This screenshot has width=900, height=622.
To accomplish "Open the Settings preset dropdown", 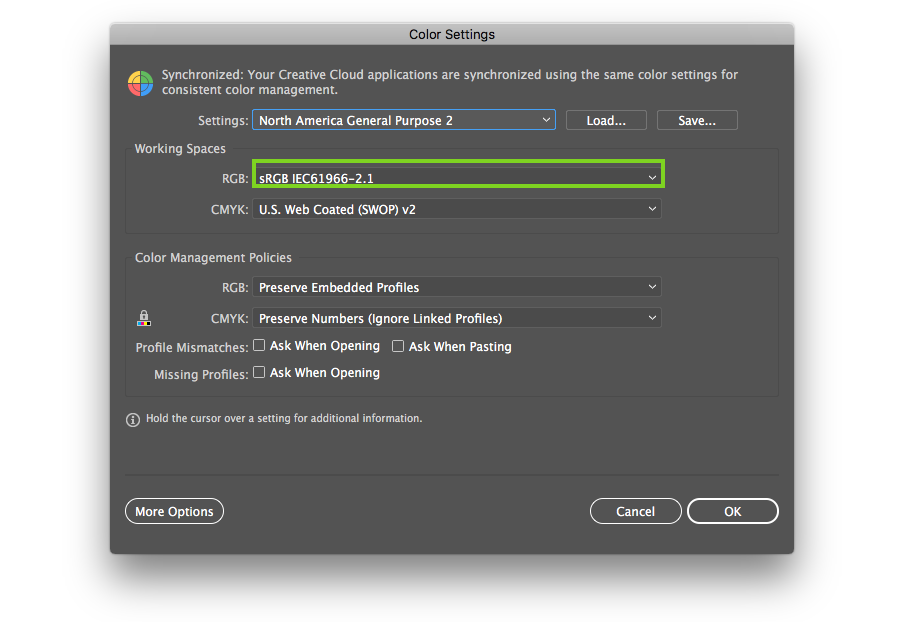I will pyautogui.click(x=404, y=120).
